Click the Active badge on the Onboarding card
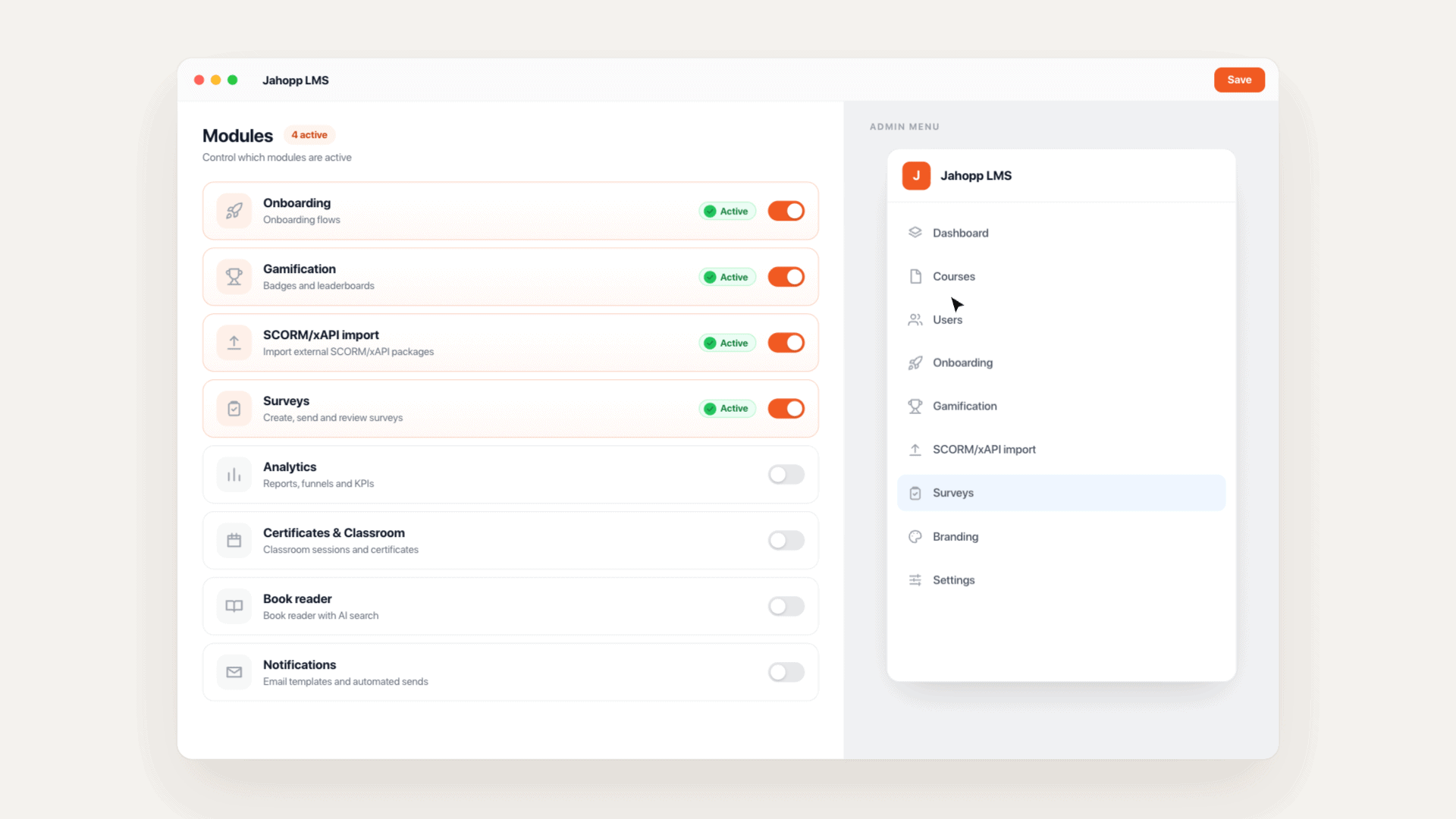1456x819 pixels. (727, 211)
